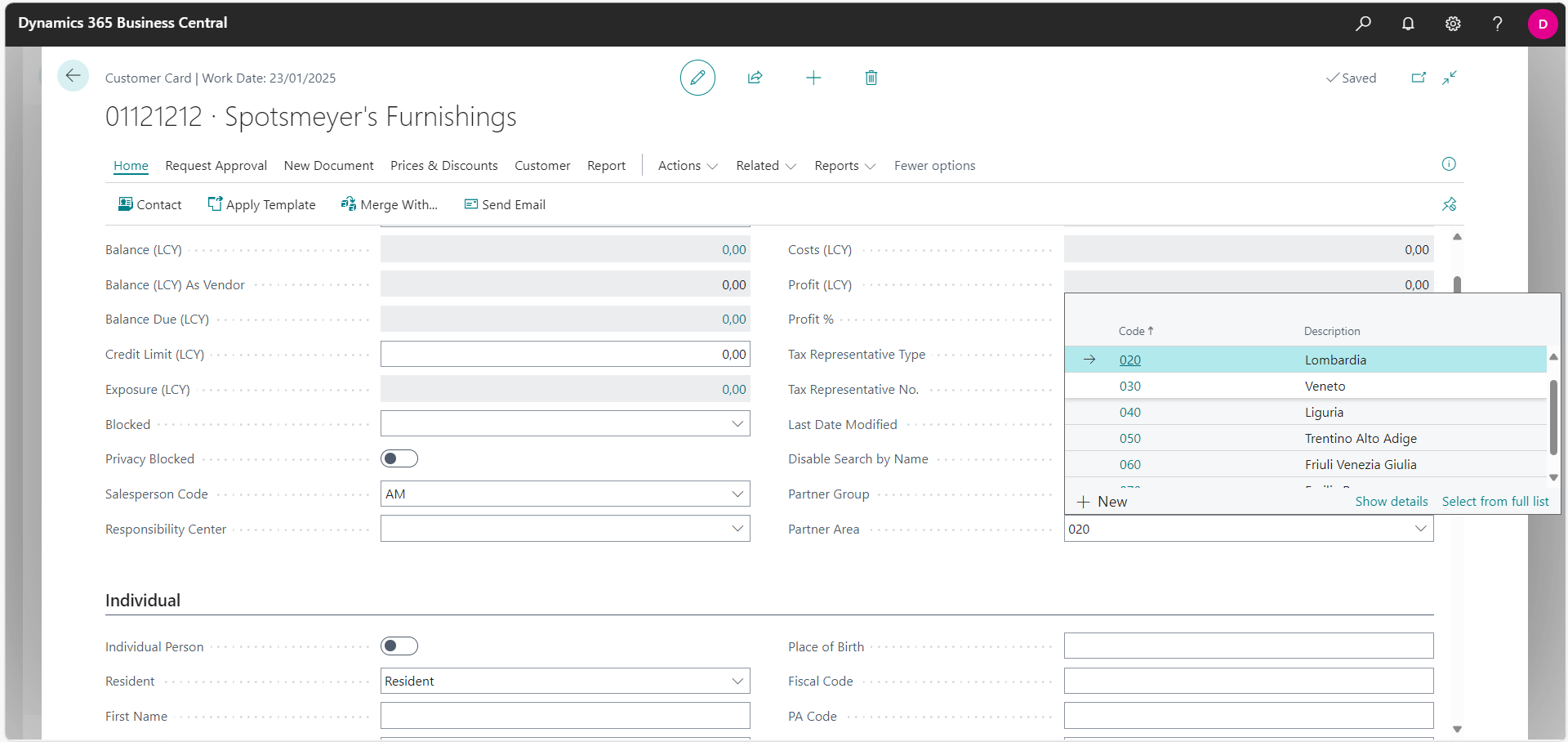Go back with the arrow button
Image resolution: width=1568 pixels, height=742 pixels.
(73, 76)
